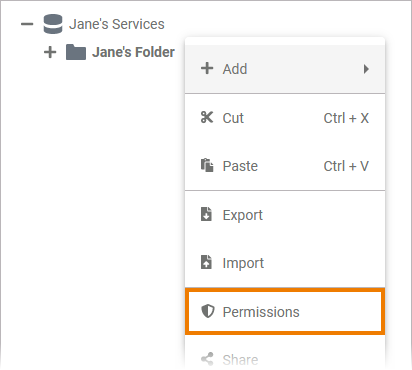
Task: Click the Jane's Services label
Action: point(117,24)
